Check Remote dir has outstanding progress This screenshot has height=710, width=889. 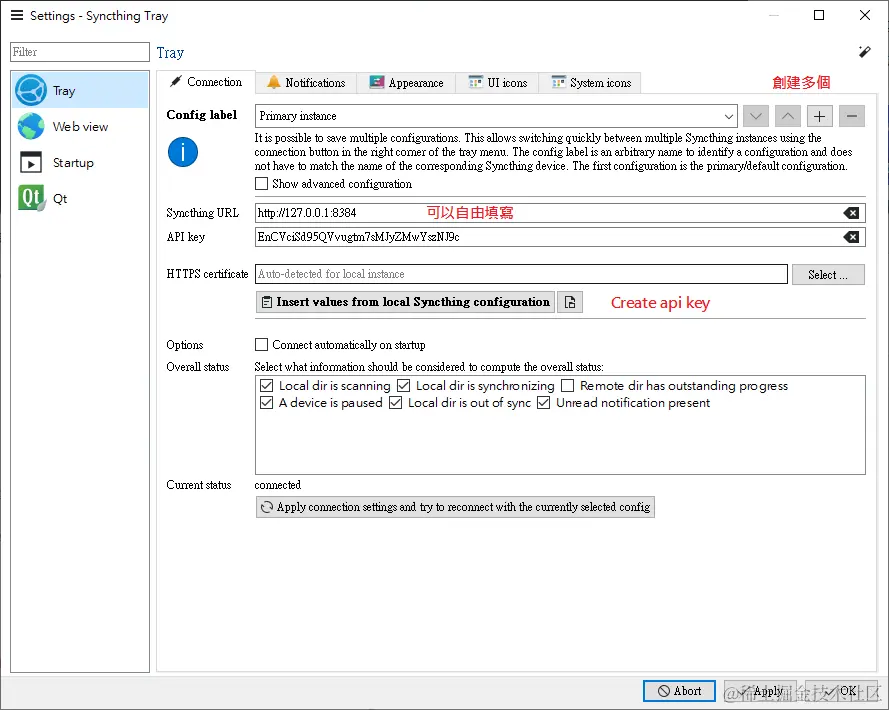click(568, 386)
